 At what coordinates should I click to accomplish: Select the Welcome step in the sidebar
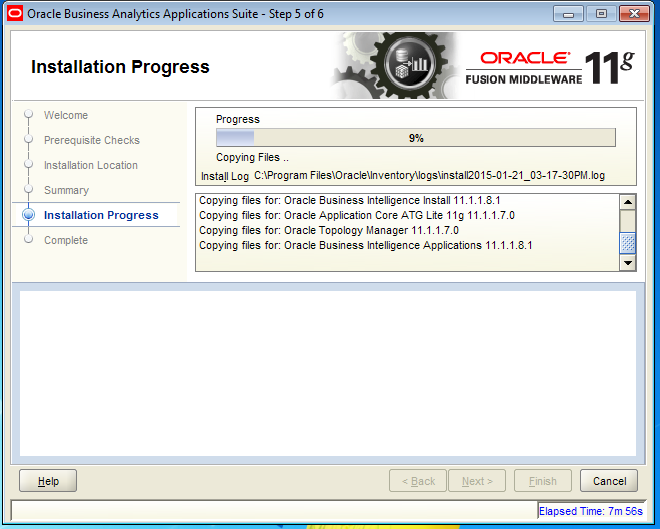click(x=66, y=115)
